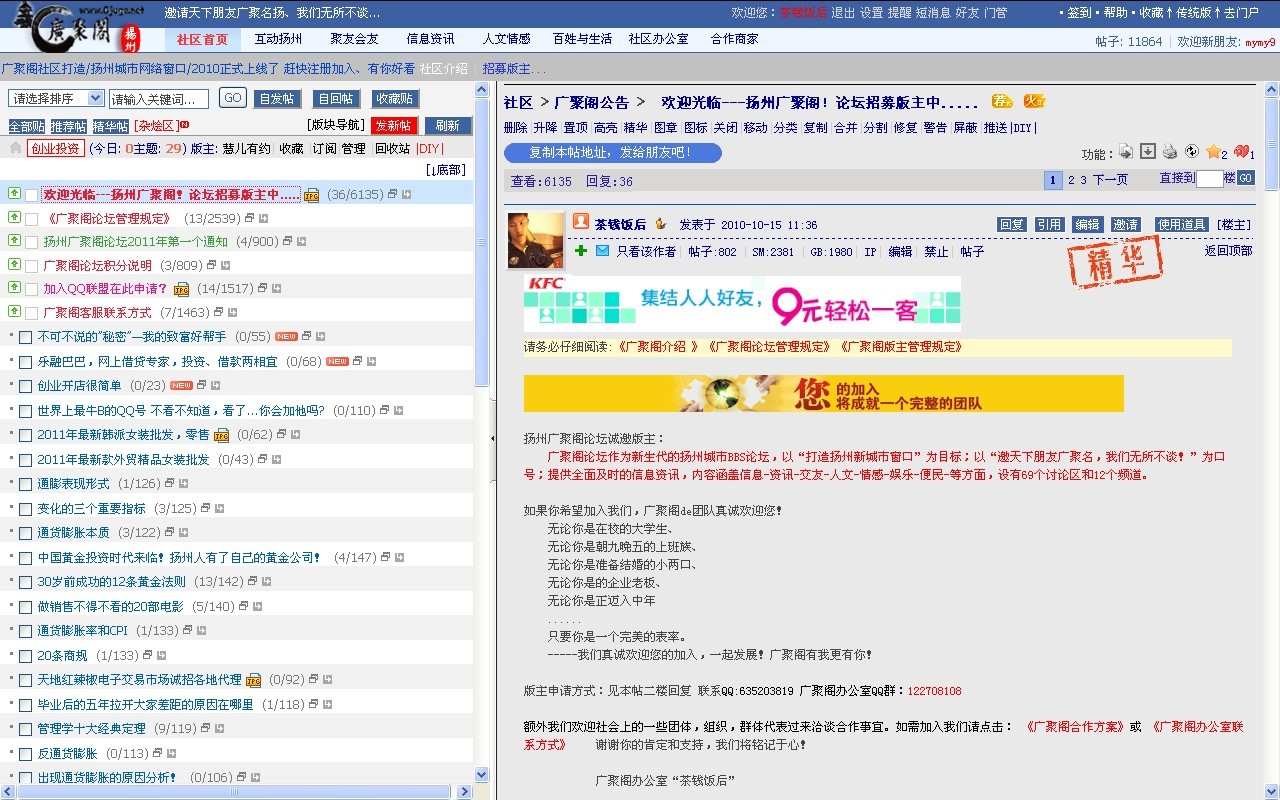Click the gold star favorite icon
1280x800 pixels.
1213,152
